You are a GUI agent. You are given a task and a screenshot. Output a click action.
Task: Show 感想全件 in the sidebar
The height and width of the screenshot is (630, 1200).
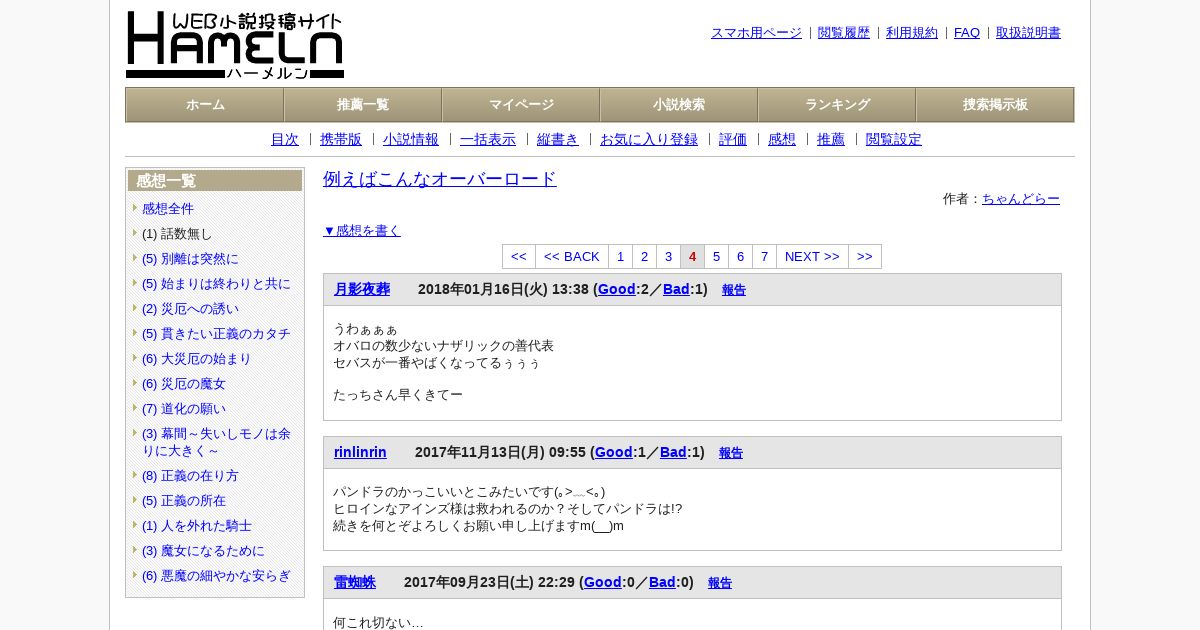168,209
